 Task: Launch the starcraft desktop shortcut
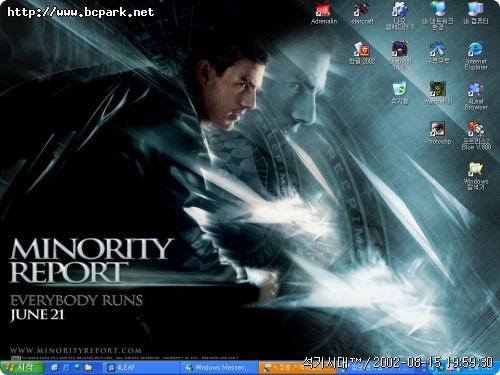(x=362, y=13)
